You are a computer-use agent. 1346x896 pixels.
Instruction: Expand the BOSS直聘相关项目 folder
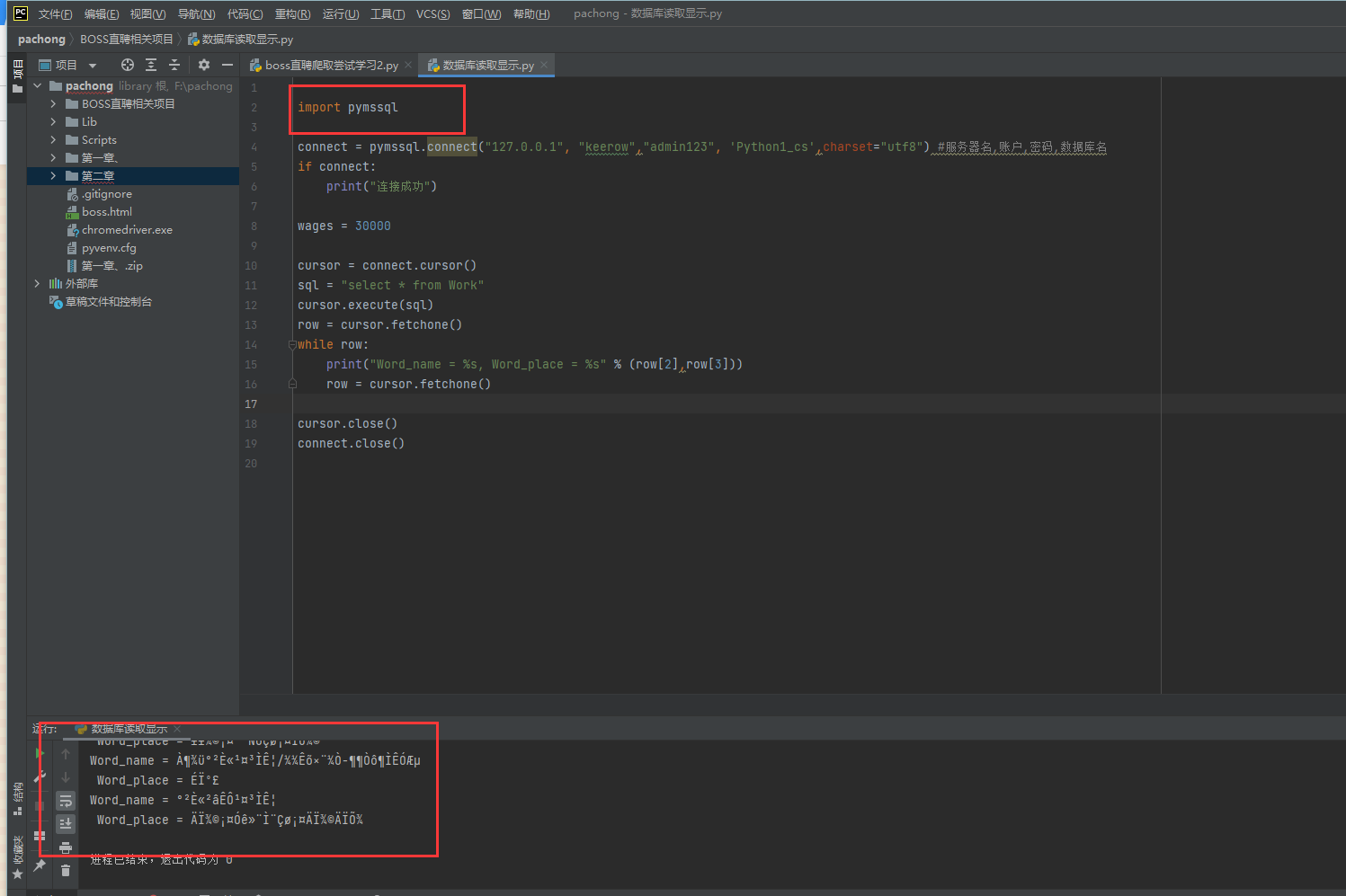[53, 104]
